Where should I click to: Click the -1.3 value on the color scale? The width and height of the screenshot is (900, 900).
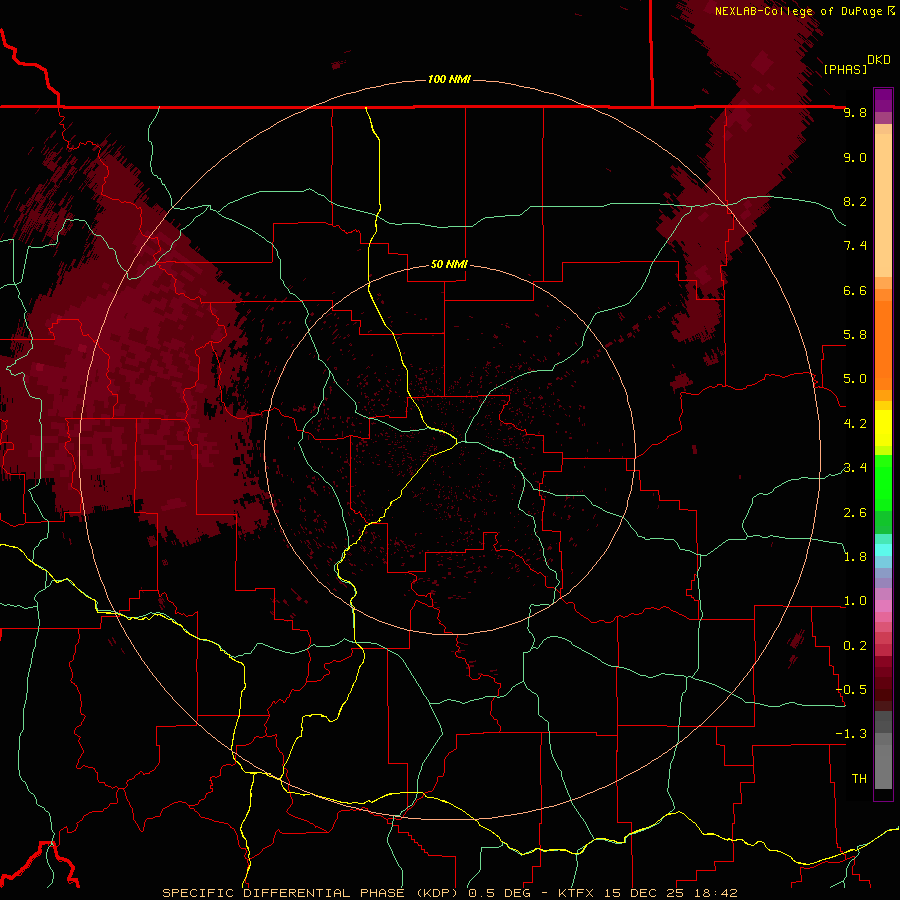pos(851,734)
